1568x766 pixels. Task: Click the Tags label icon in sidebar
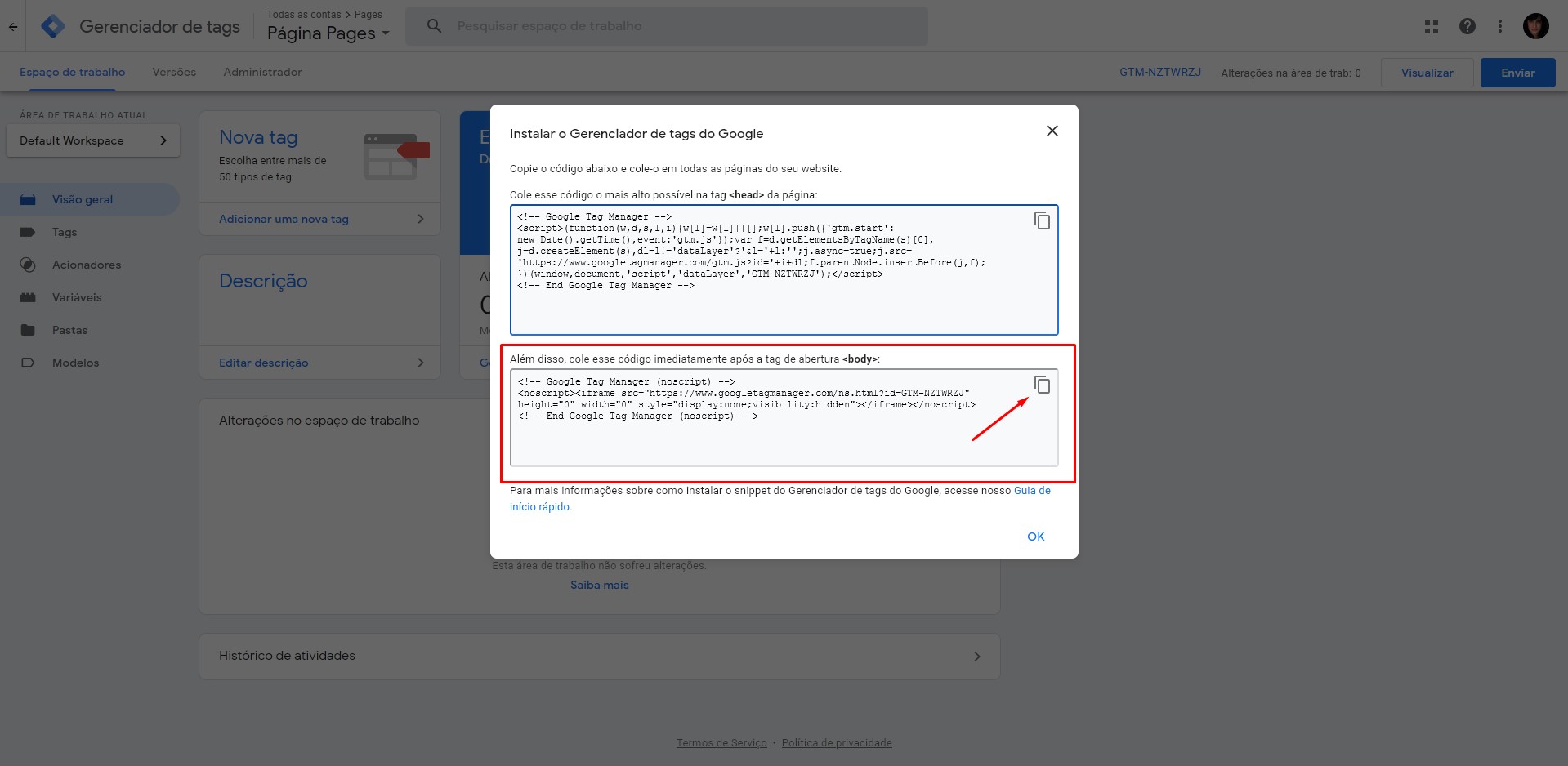point(28,232)
